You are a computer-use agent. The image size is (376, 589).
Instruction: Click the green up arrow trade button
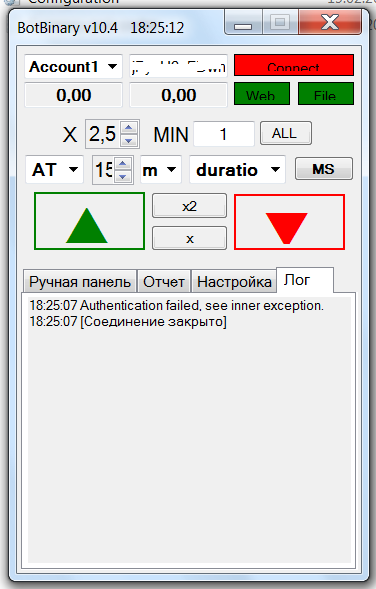(x=89, y=221)
